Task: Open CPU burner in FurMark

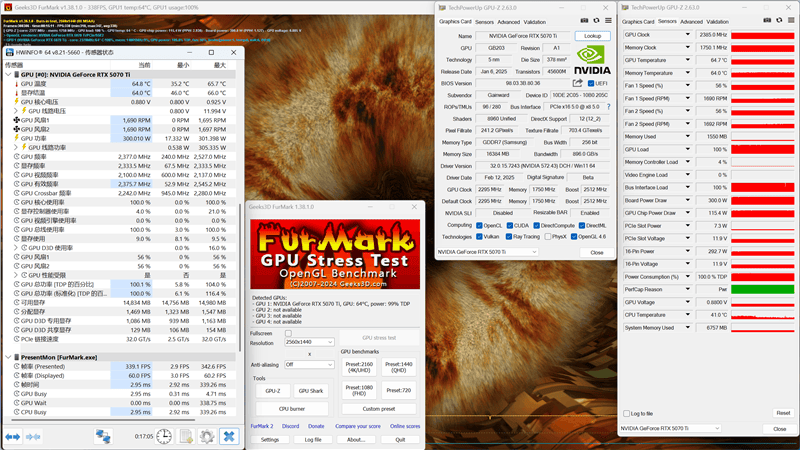Action: (x=292, y=409)
